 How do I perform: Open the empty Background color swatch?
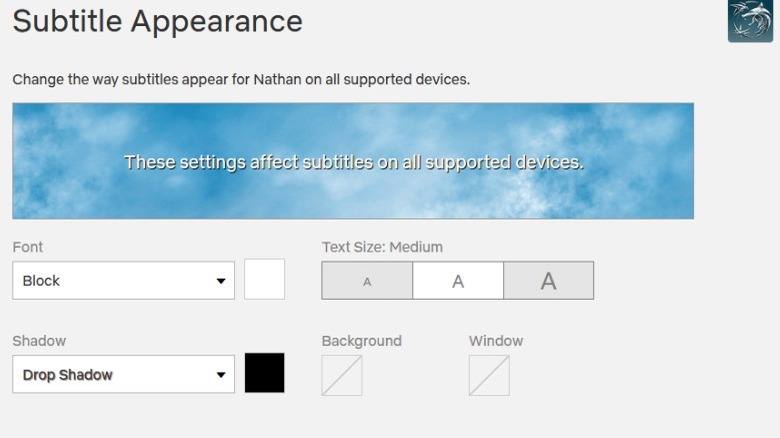[342, 376]
